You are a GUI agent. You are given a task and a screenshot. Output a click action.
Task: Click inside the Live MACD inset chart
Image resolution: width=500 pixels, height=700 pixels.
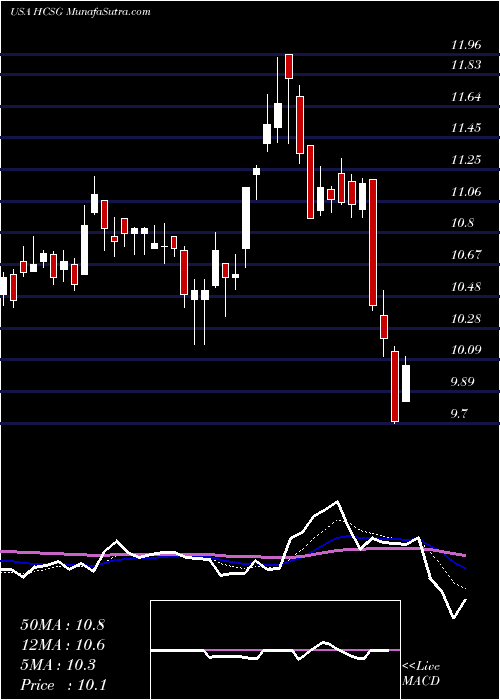pos(275,650)
